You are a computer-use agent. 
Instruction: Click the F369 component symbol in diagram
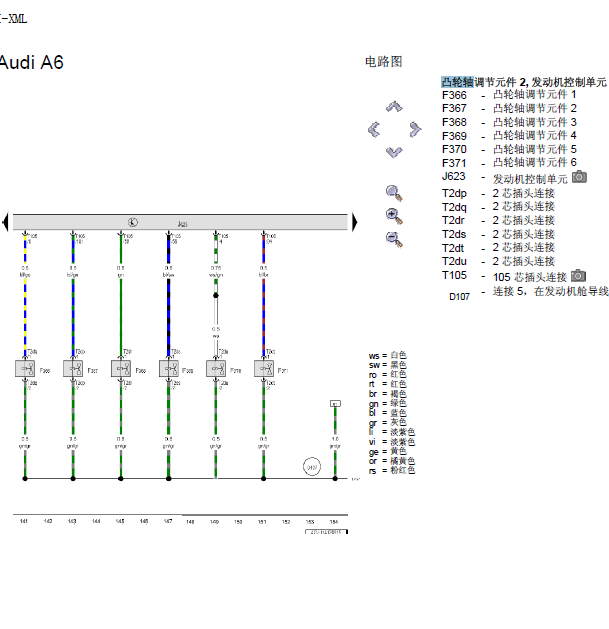click(x=169, y=368)
